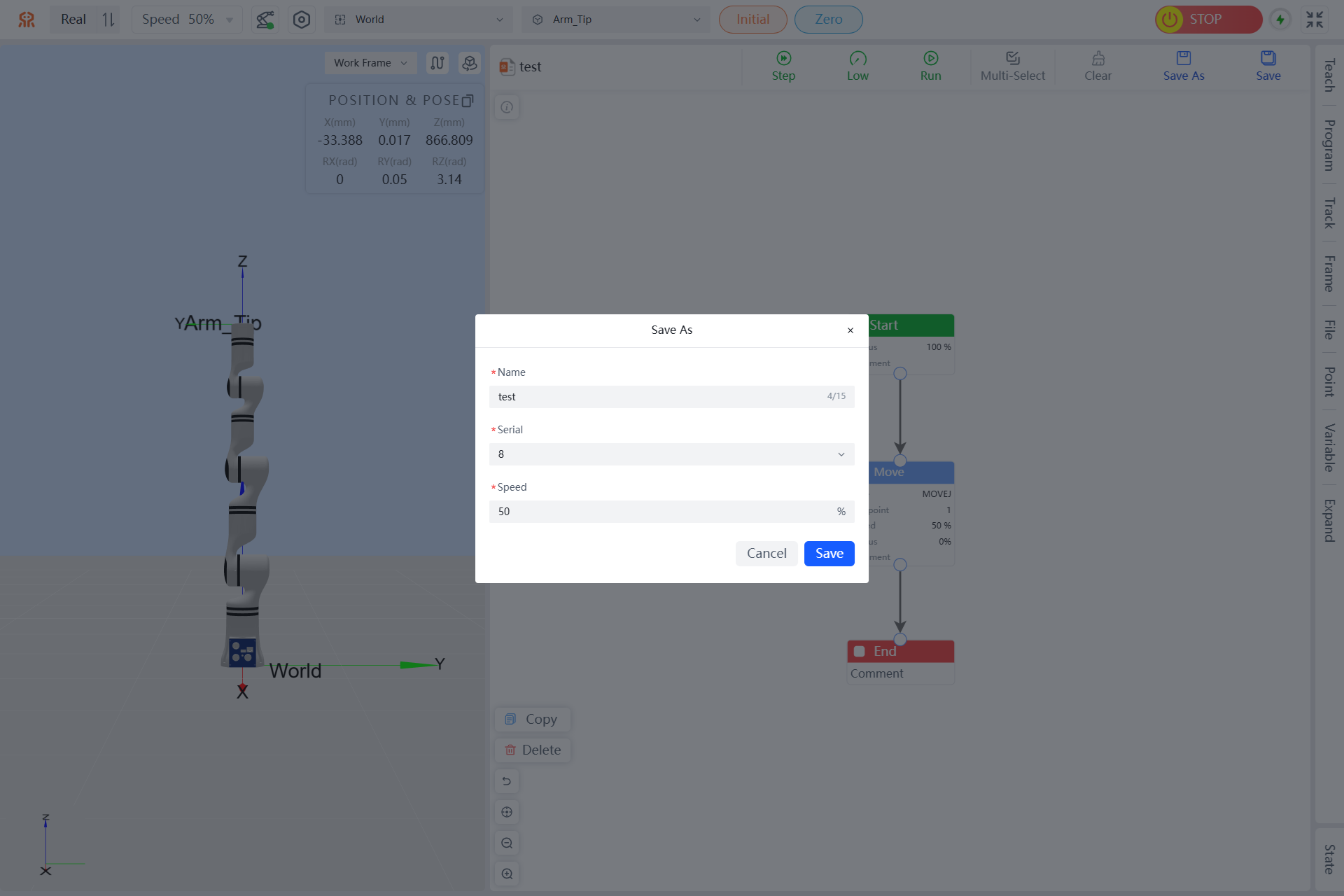The image size is (1344, 896).
Task: Click the zoom out icon in editor
Action: point(507,843)
